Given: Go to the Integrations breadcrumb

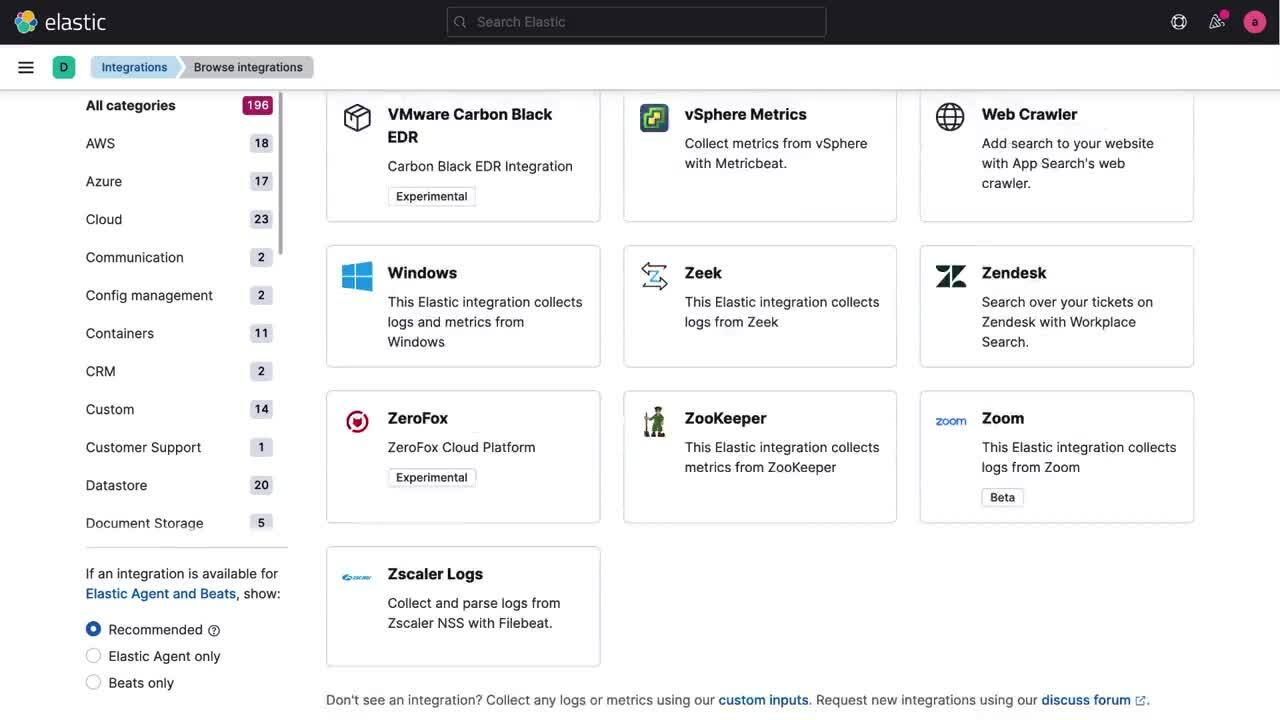Looking at the screenshot, I should click(x=134, y=67).
